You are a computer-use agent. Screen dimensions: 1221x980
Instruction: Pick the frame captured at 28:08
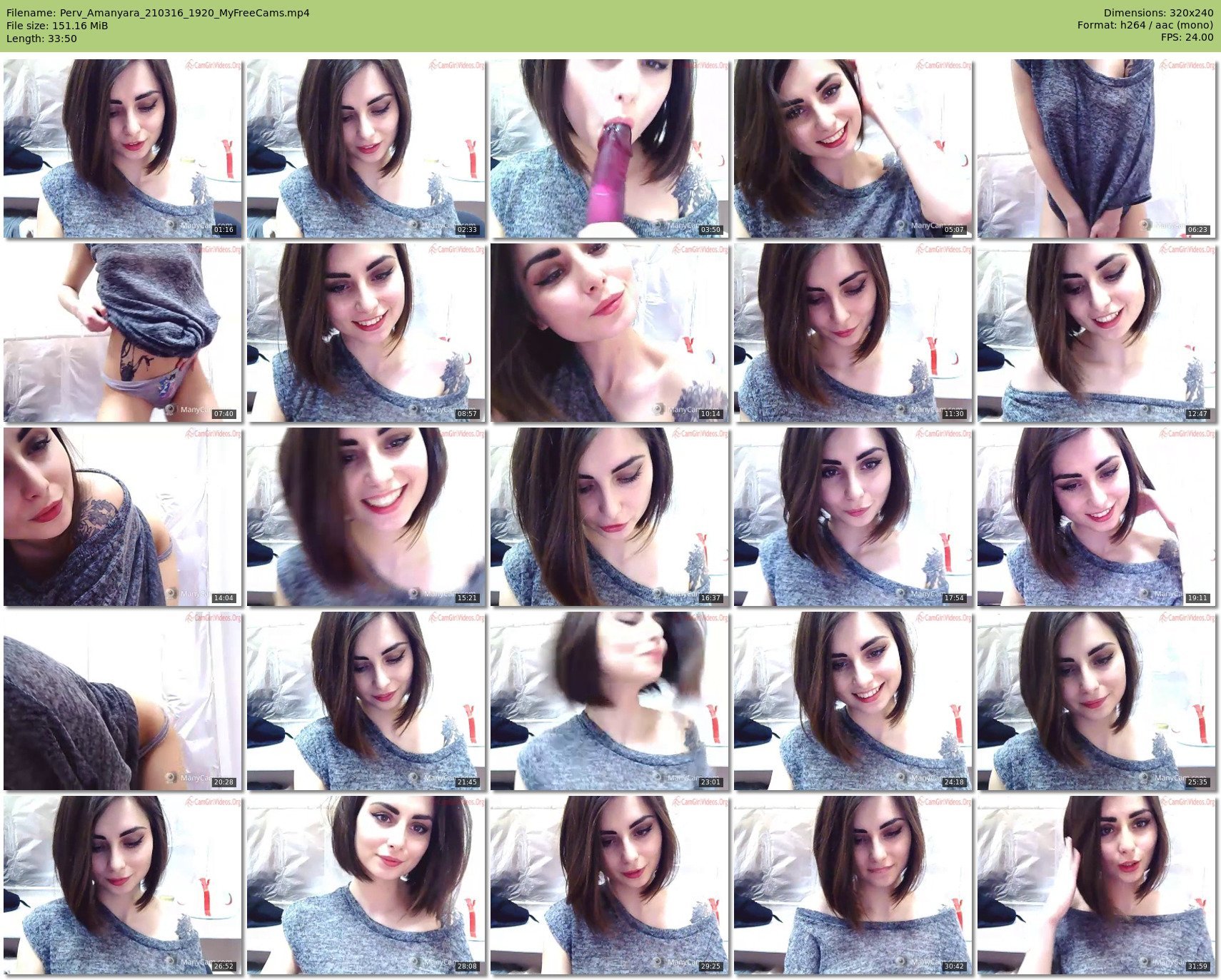[366, 885]
